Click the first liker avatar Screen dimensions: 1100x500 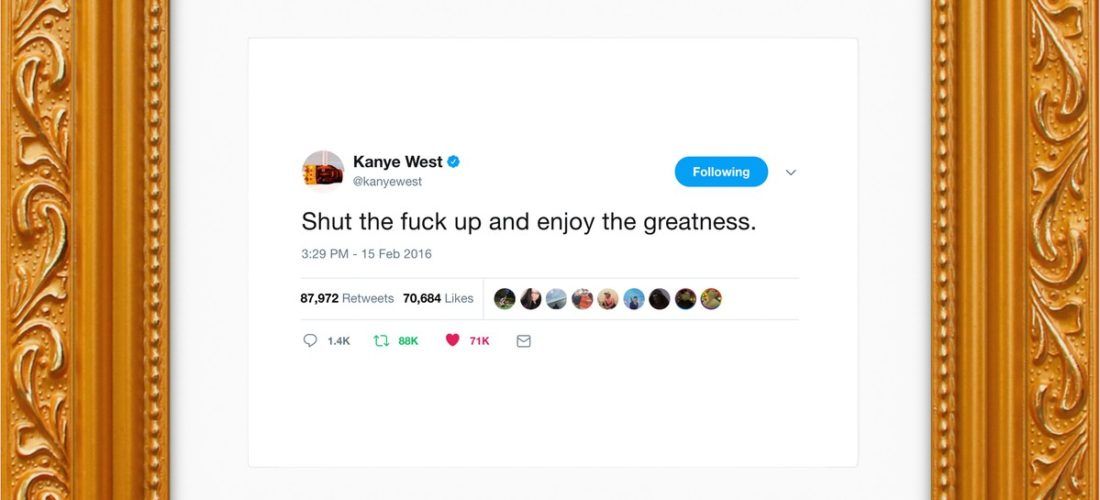(x=504, y=299)
